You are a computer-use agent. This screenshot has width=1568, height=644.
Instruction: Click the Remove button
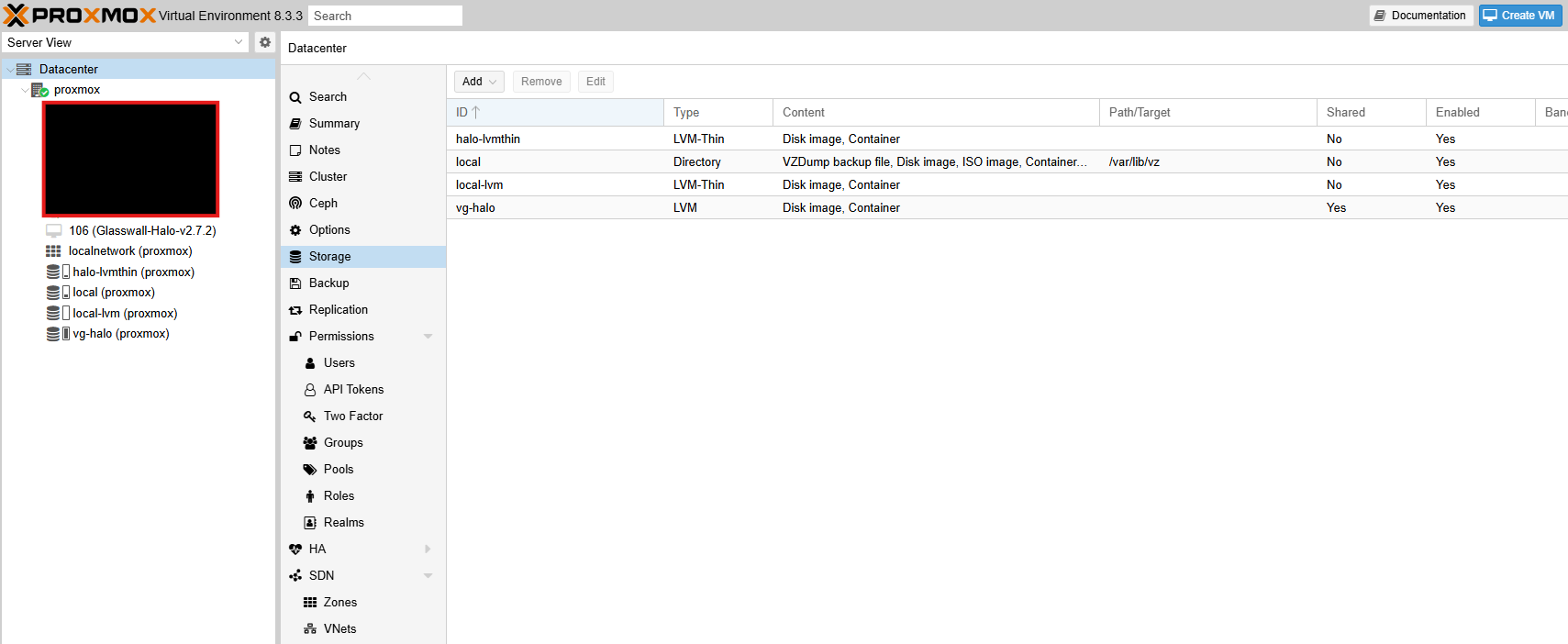[541, 82]
